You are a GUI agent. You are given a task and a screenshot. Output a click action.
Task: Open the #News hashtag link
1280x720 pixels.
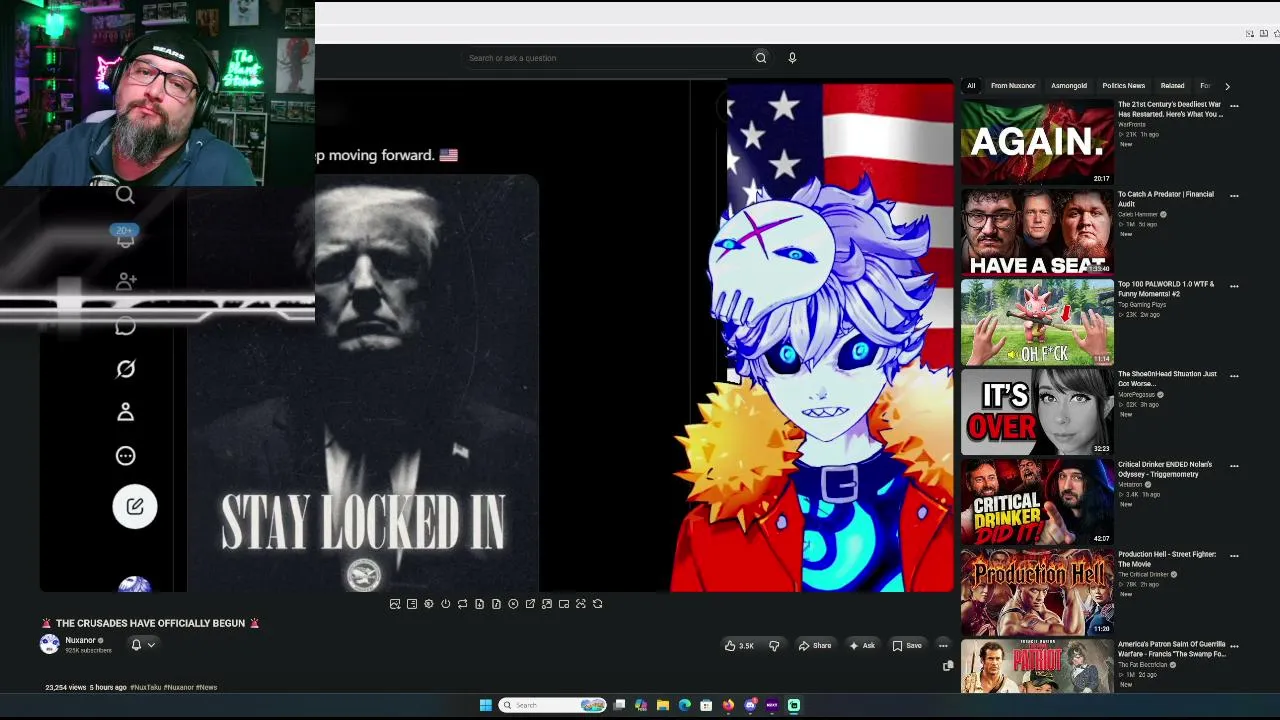pos(206,688)
